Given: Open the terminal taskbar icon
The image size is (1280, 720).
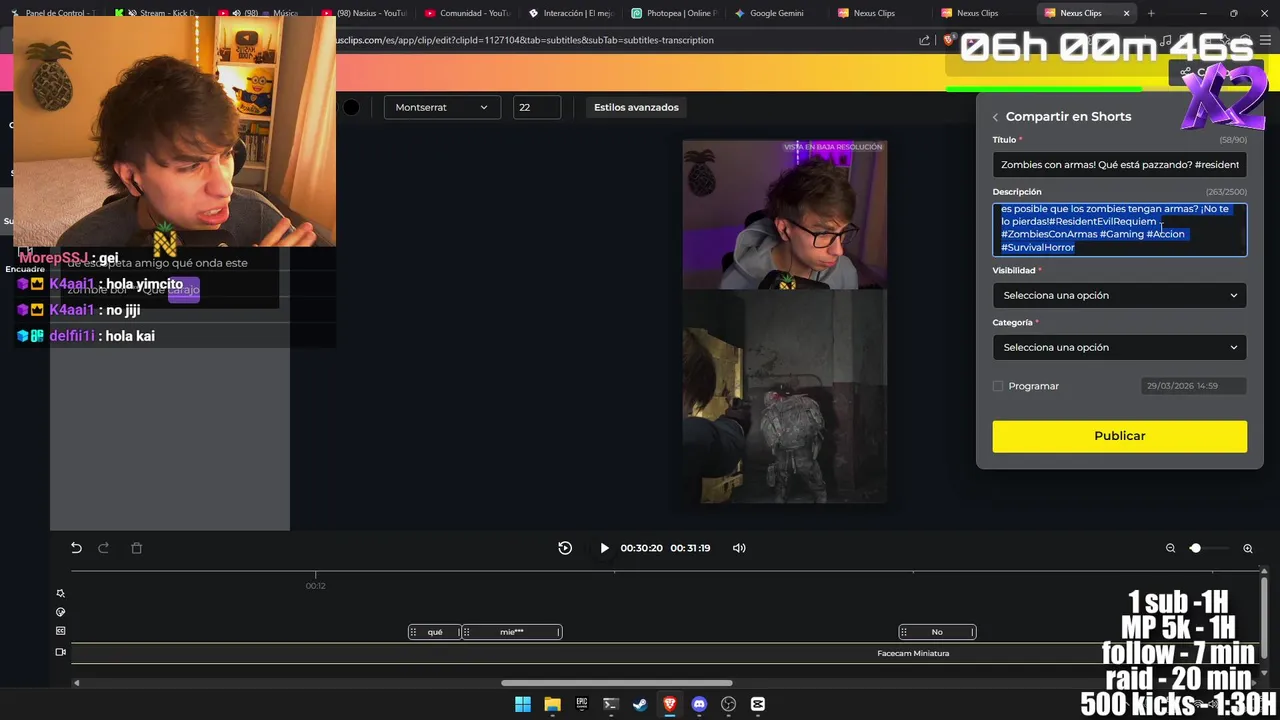Looking at the screenshot, I should pos(610,704).
